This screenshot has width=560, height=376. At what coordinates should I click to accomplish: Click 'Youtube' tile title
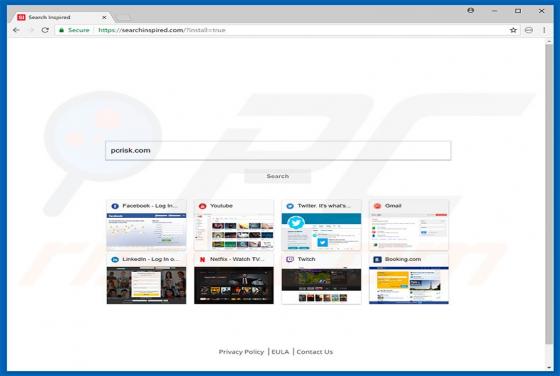point(221,206)
